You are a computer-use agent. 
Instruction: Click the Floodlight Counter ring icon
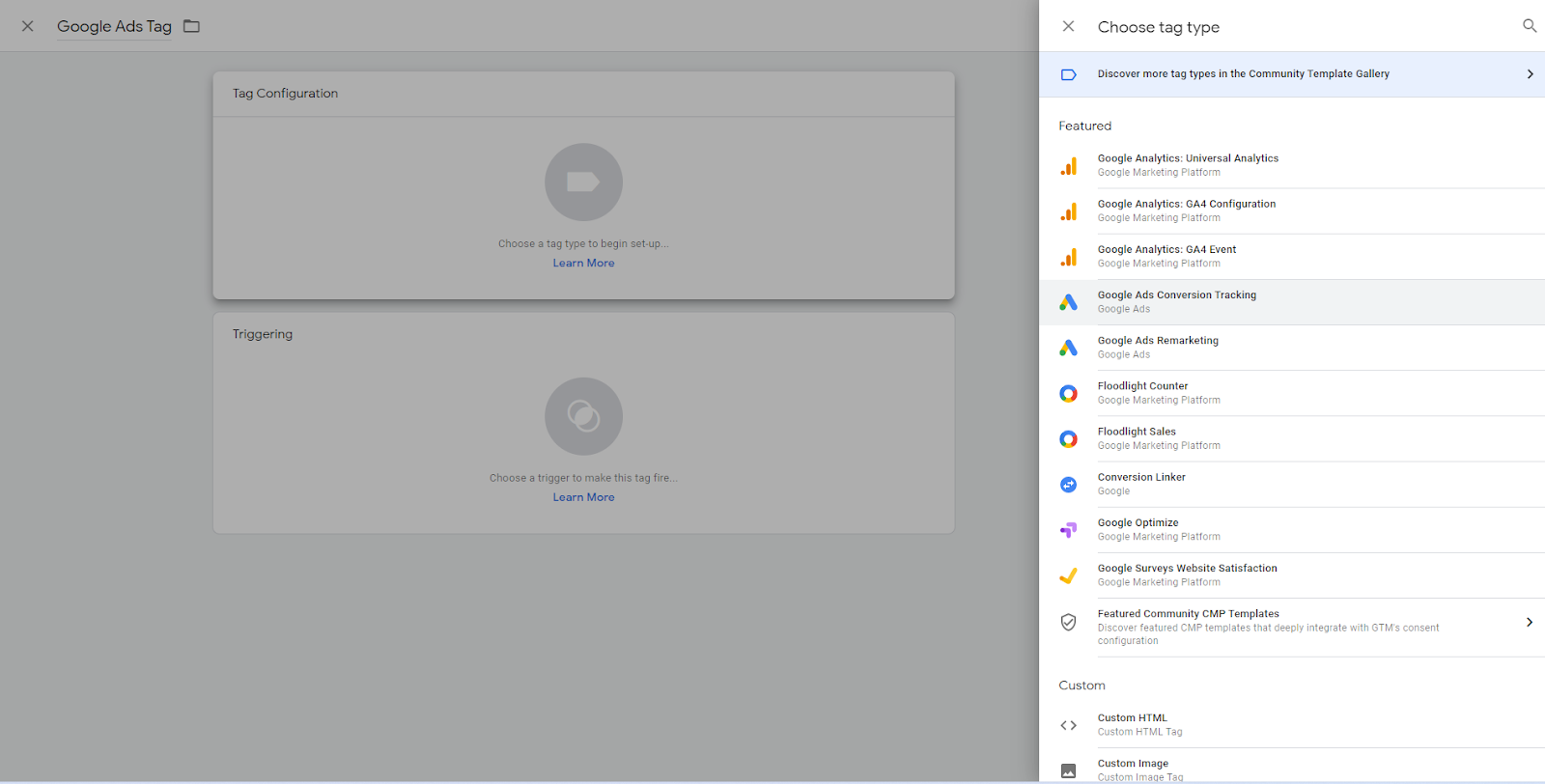point(1068,393)
